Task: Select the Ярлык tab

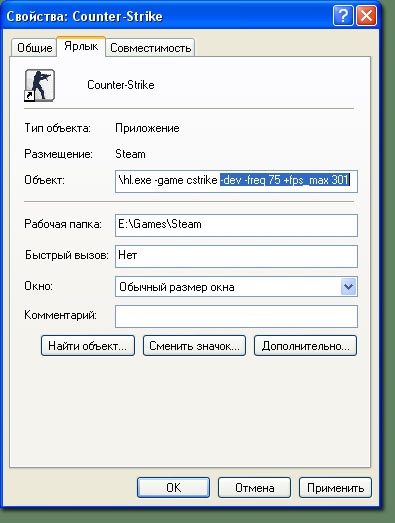Action: tap(81, 46)
